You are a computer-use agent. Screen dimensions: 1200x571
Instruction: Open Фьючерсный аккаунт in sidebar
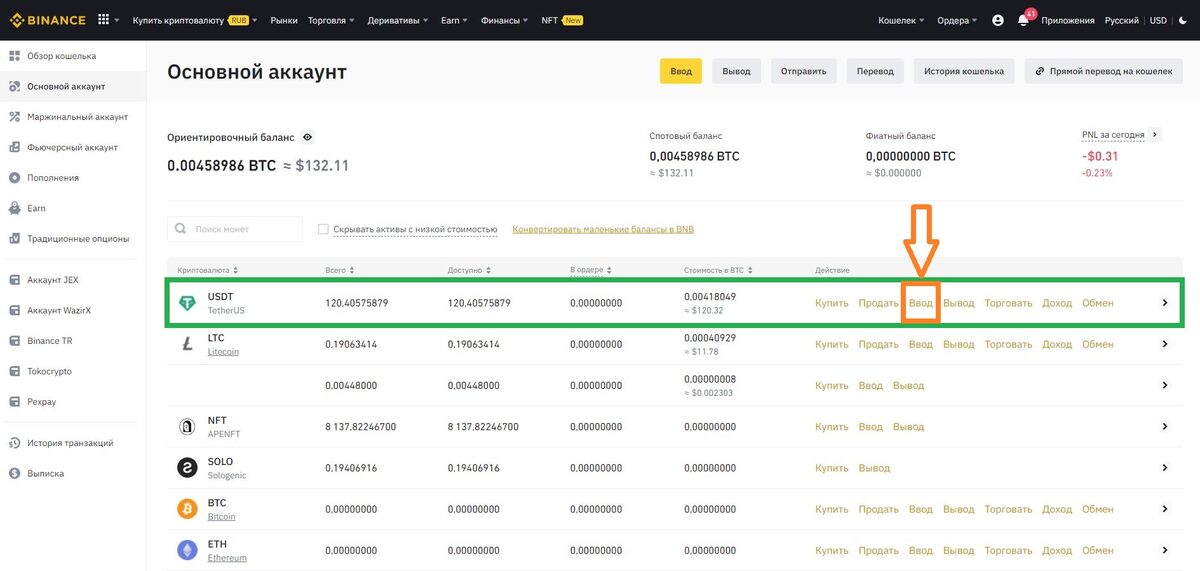73,147
